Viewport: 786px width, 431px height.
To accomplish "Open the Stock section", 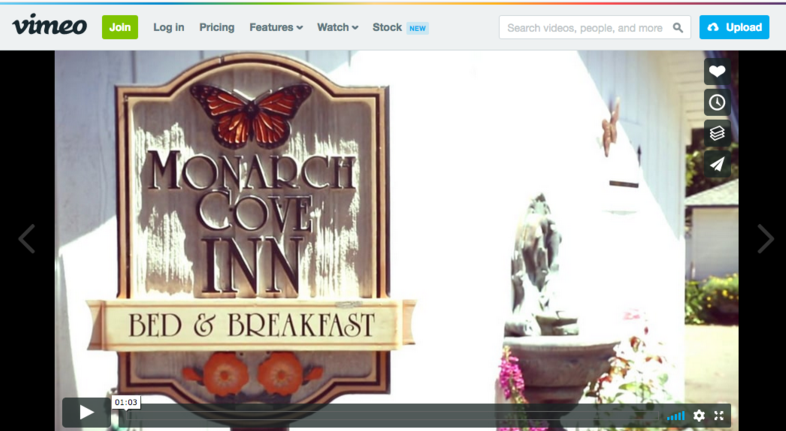I will (387, 28).
